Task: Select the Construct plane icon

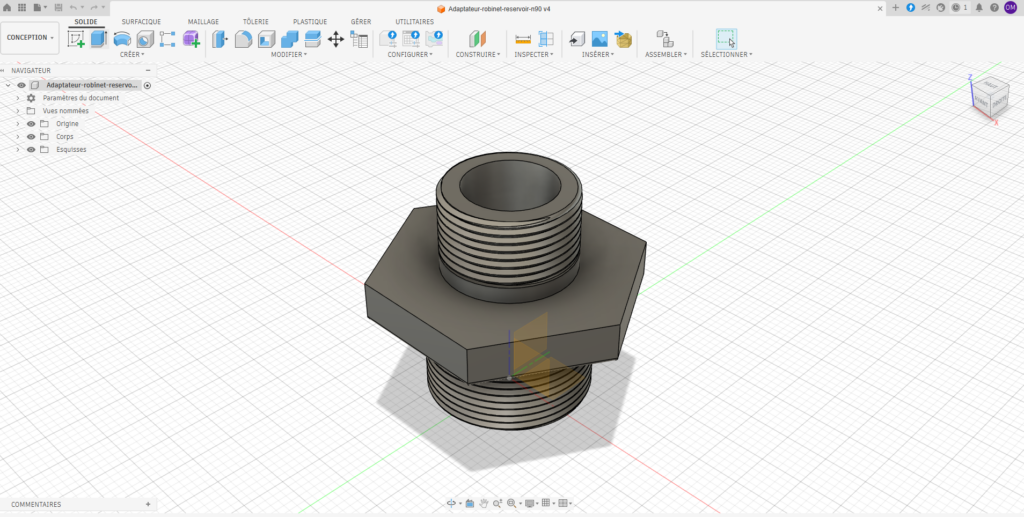Action: 478,39
